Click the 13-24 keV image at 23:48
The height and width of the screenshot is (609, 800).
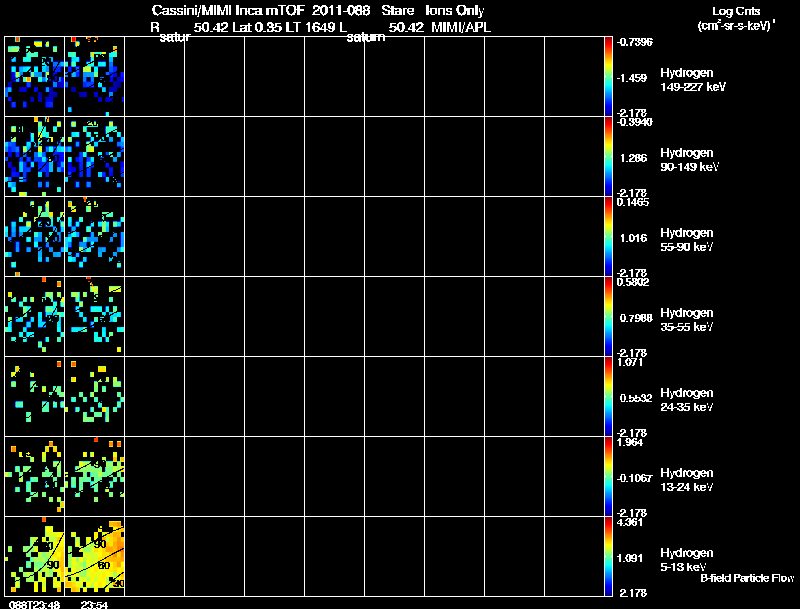coord(35,477)
